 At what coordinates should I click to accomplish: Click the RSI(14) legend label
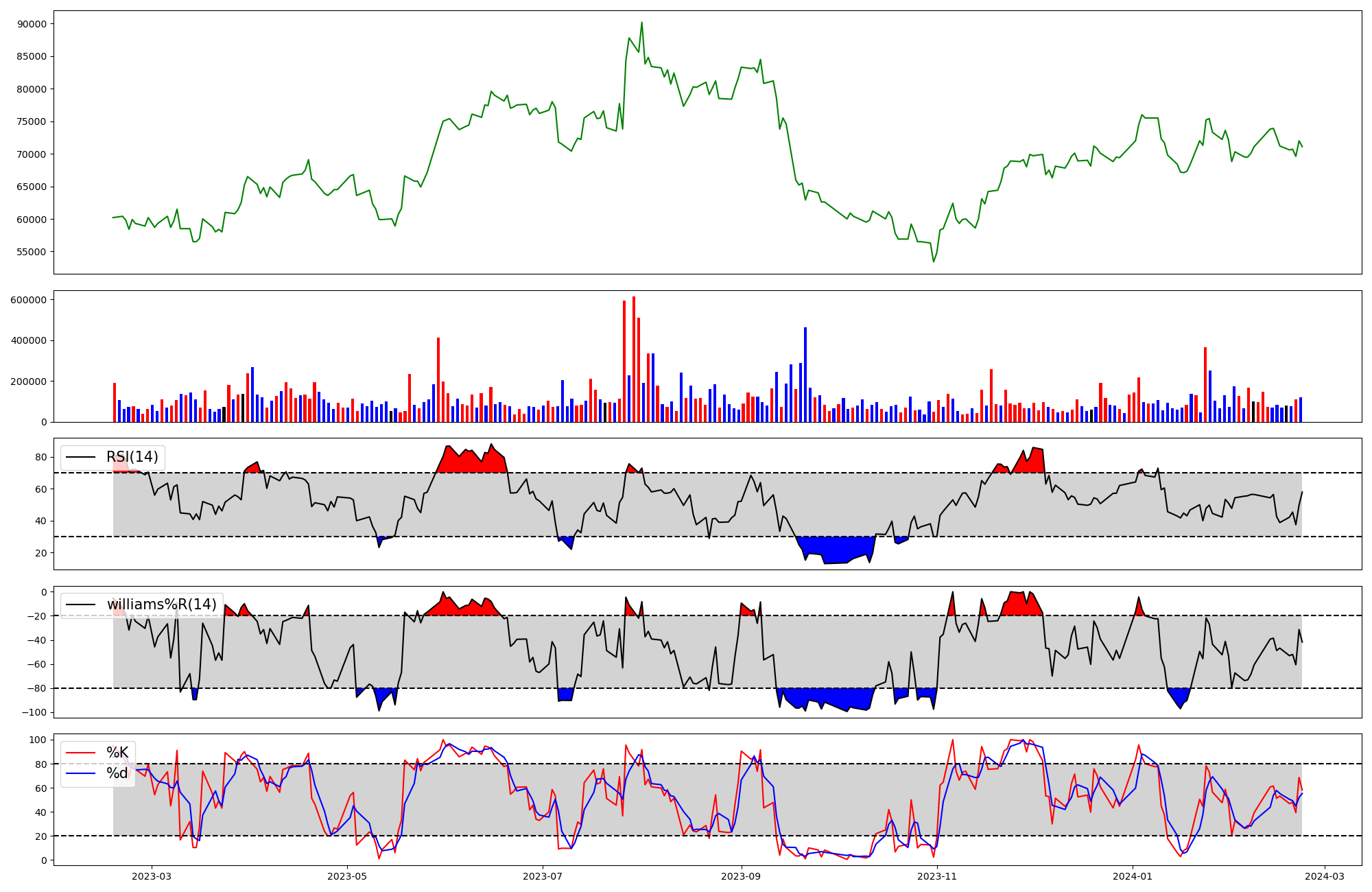(x=132, y=457)
